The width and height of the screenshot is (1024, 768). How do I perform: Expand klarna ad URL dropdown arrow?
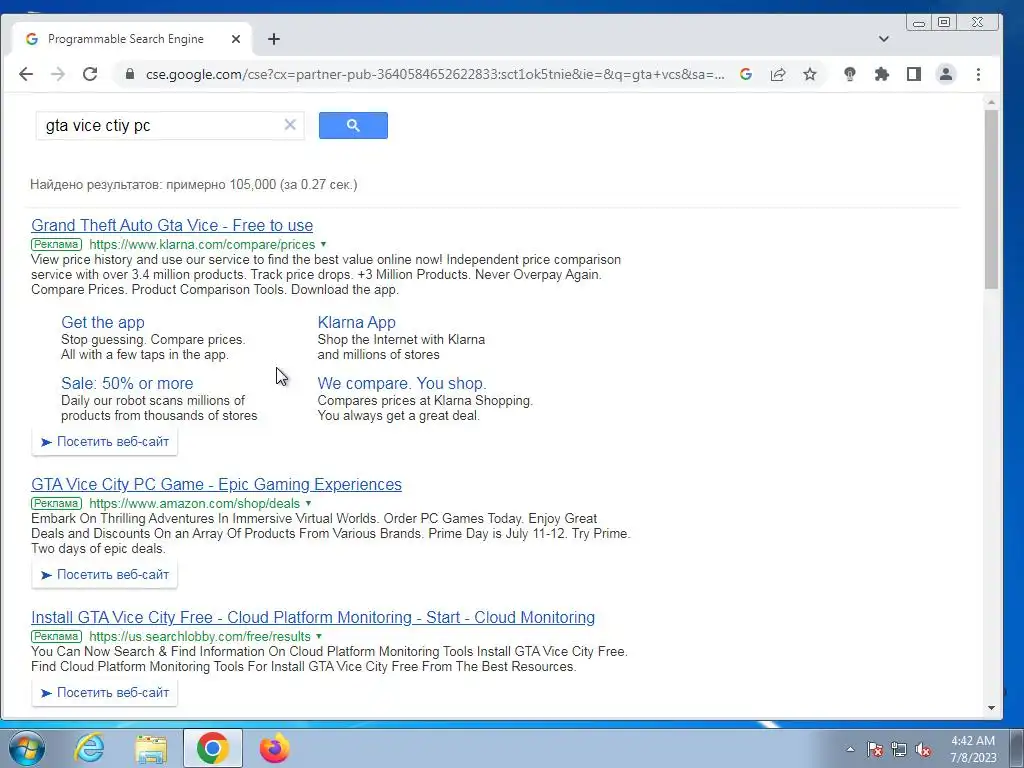click(323, 244)
